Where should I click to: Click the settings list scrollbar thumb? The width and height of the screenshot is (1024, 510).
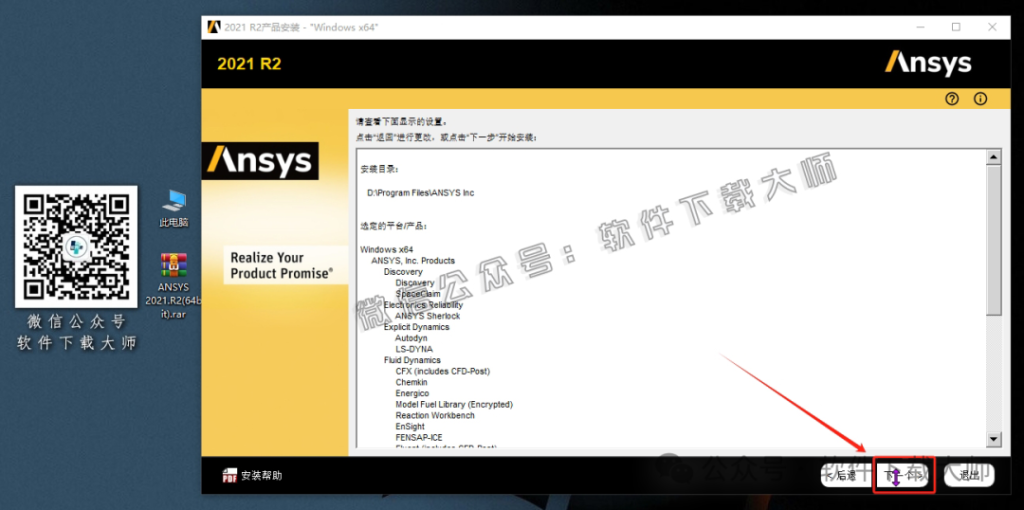pos(993,240)
